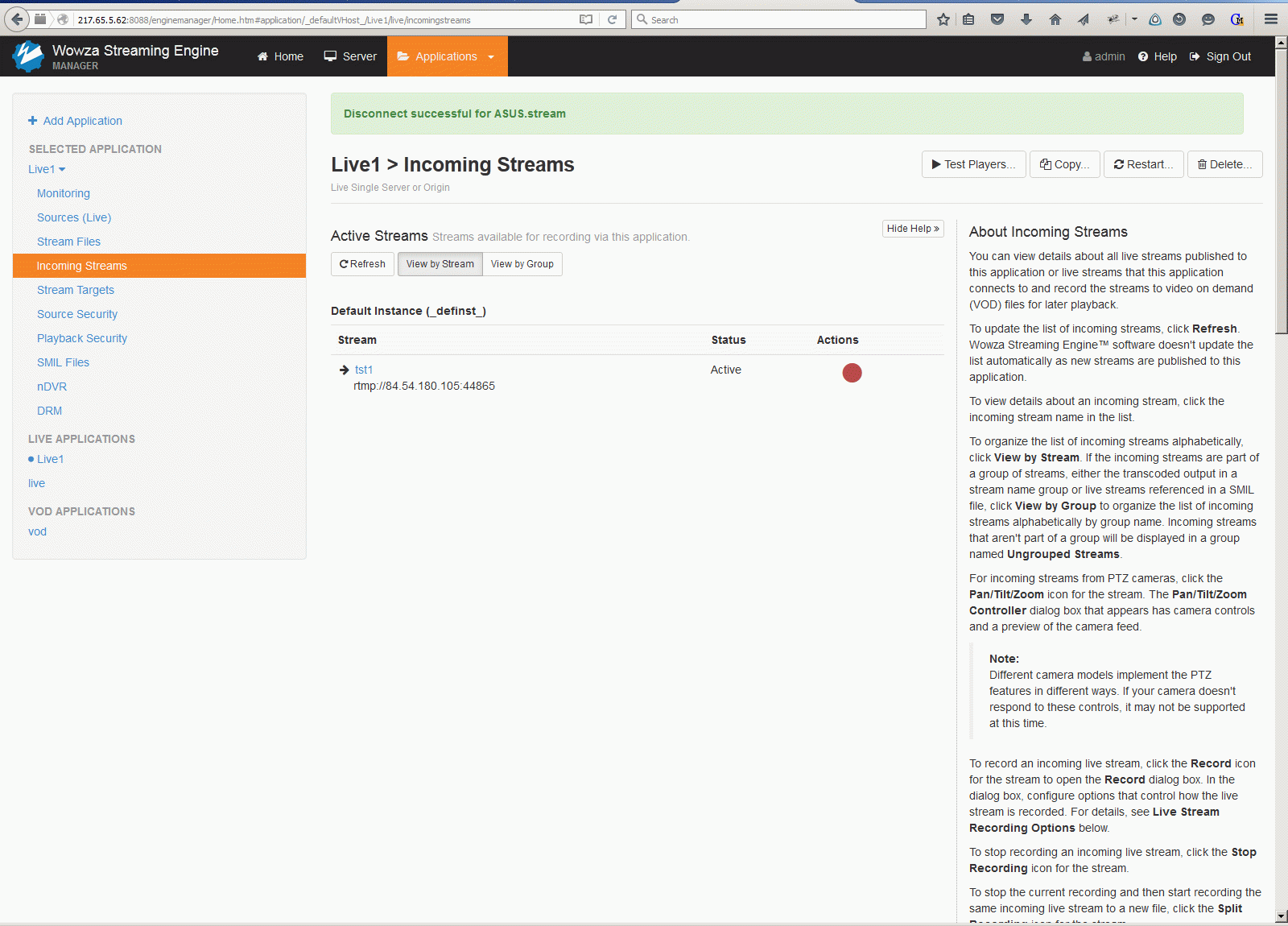Image resolution: width=1288 pixels, height=926 pixels.
Task: Toggle reader view icon in address bar
Action: [x=586, y=19]
